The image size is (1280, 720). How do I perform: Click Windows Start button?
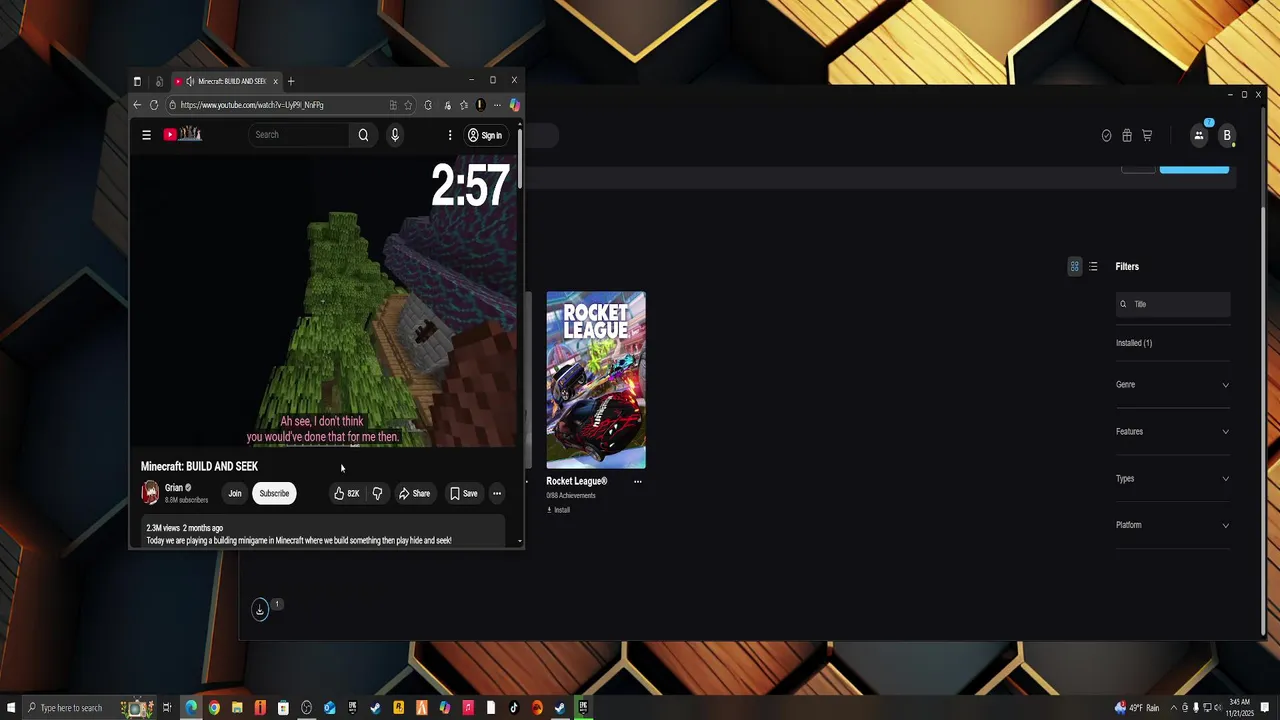click(10, 708)
